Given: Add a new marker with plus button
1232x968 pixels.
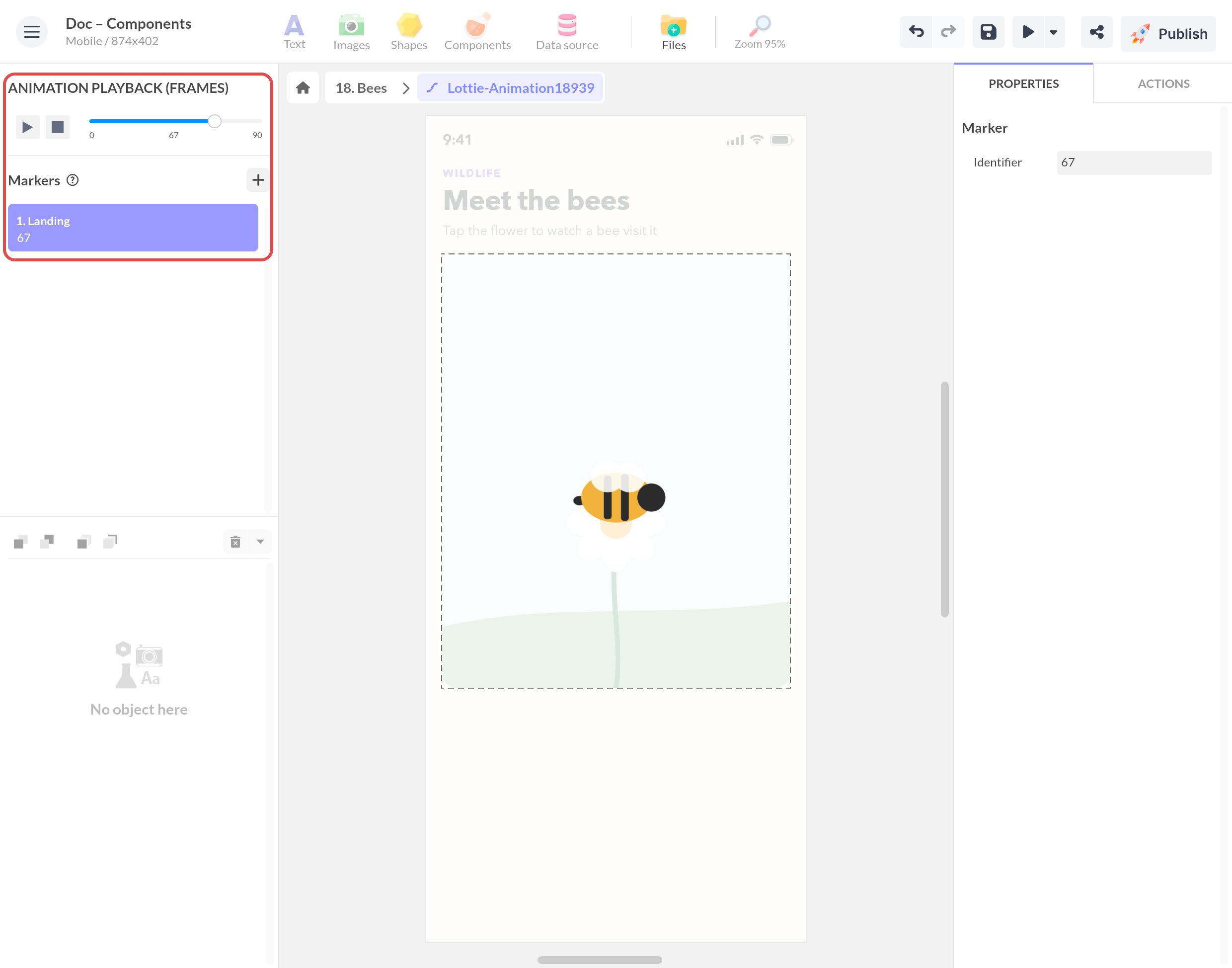Looking at the screenshot, I should coord(258,180).
